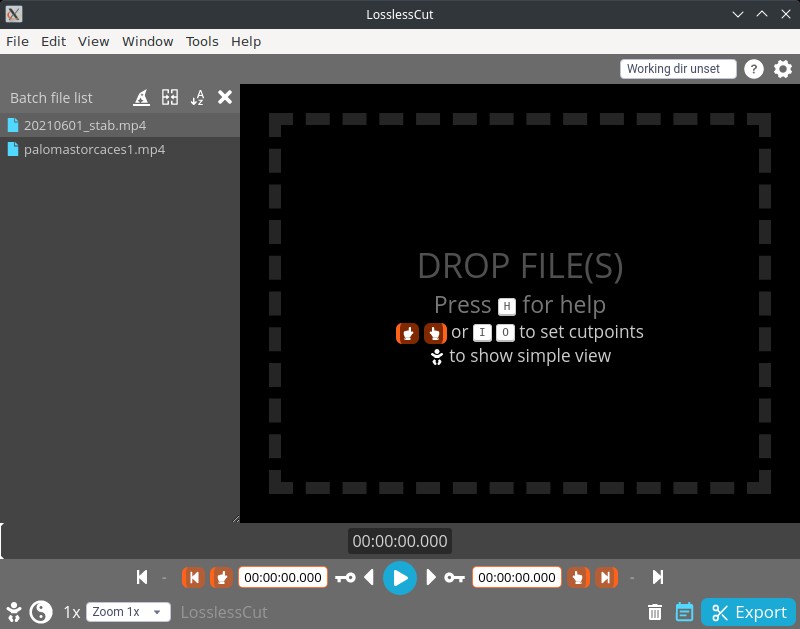Toggle simple view baby icon in bottom bar
The image size is (800, 629).
pos(14,612)
